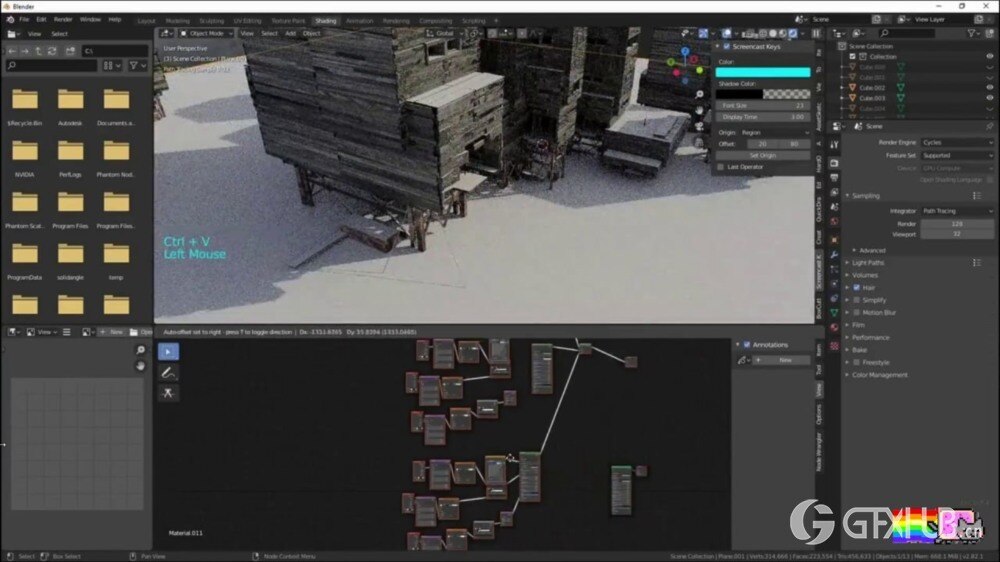The height and width of the screenshot is (562, 1000).
Task: Disable the Screencast Keys checkbox
Action: 726,46
